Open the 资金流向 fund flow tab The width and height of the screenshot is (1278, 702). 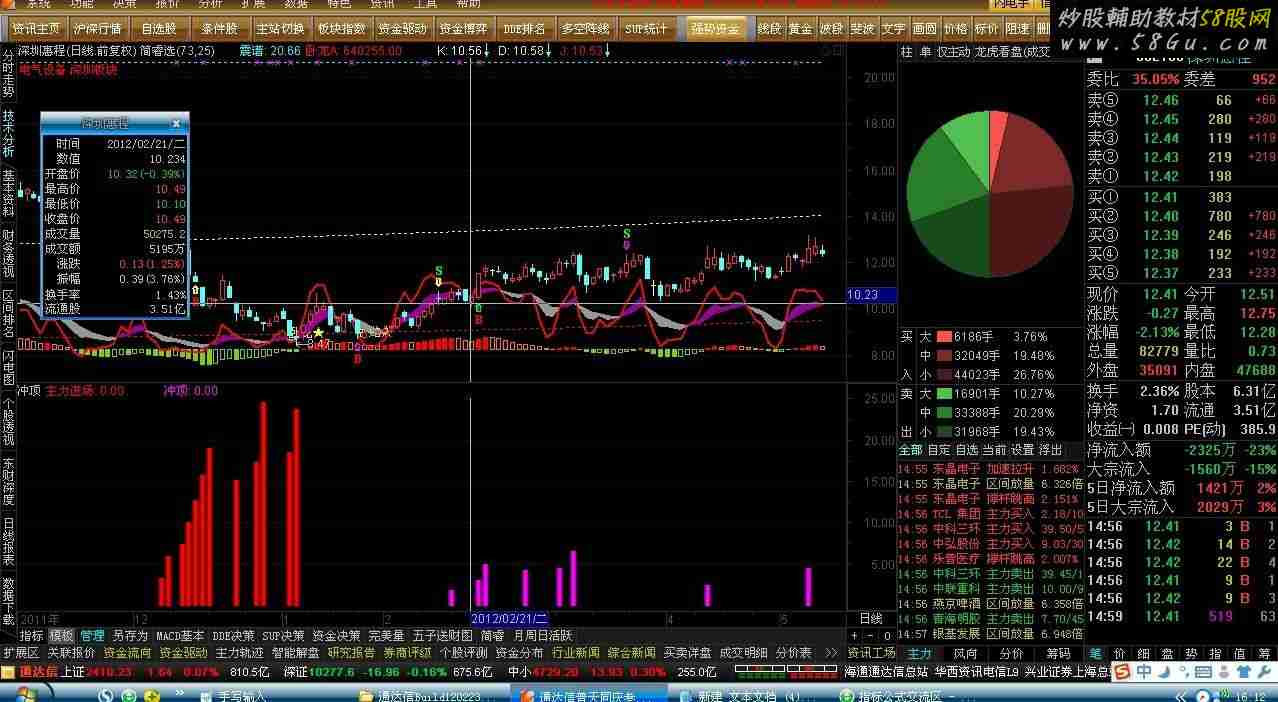[127, 653]
